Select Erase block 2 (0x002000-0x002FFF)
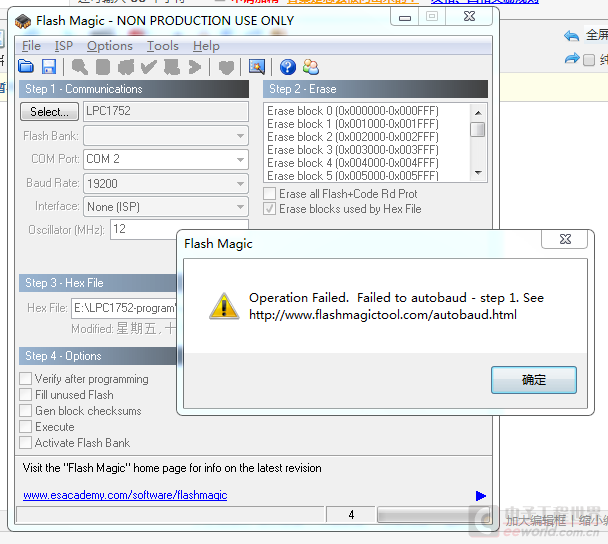The height and width of the screenshot is (544, 608). (x=353, y=137)
